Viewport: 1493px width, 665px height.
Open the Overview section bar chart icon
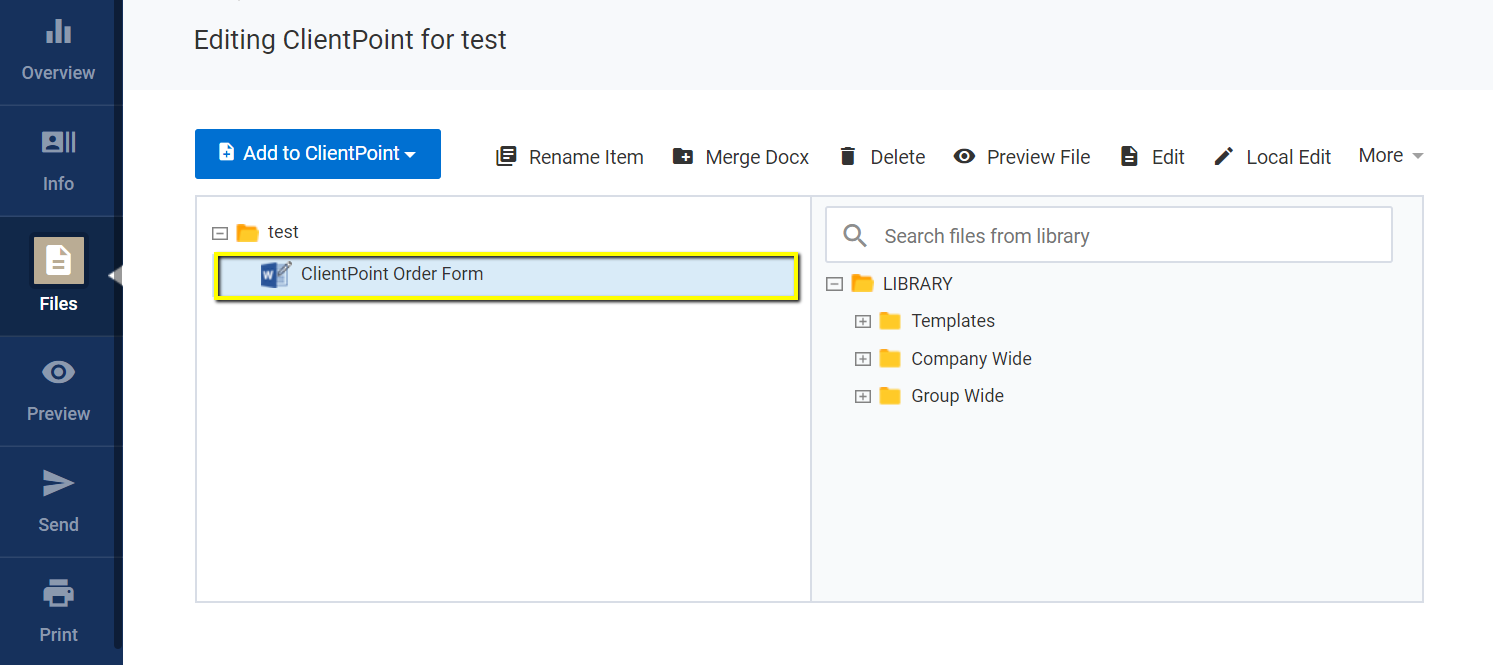click(59, 31)
